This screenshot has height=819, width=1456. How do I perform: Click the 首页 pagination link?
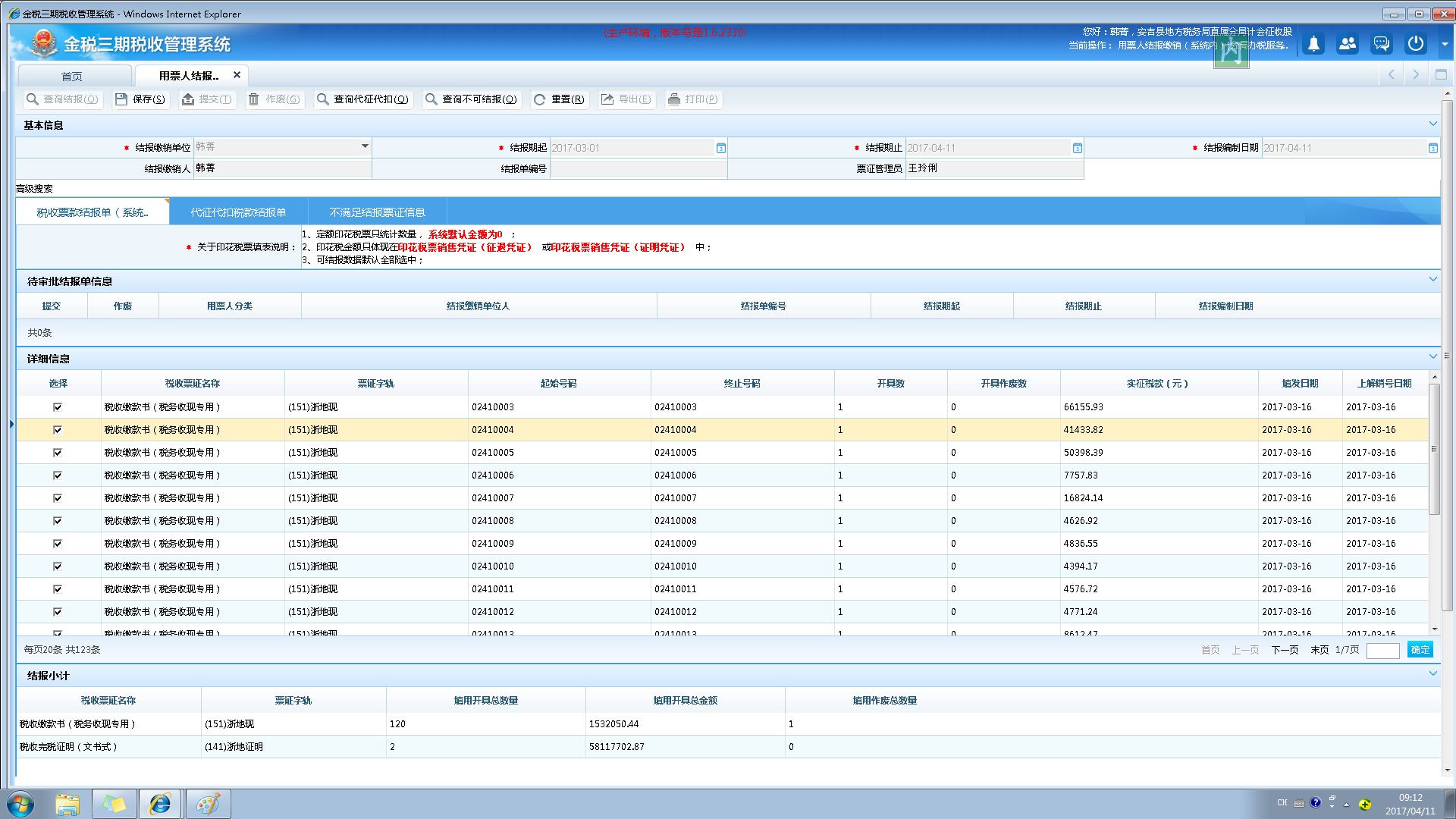pyautogui.click(x=1210, y=650)
